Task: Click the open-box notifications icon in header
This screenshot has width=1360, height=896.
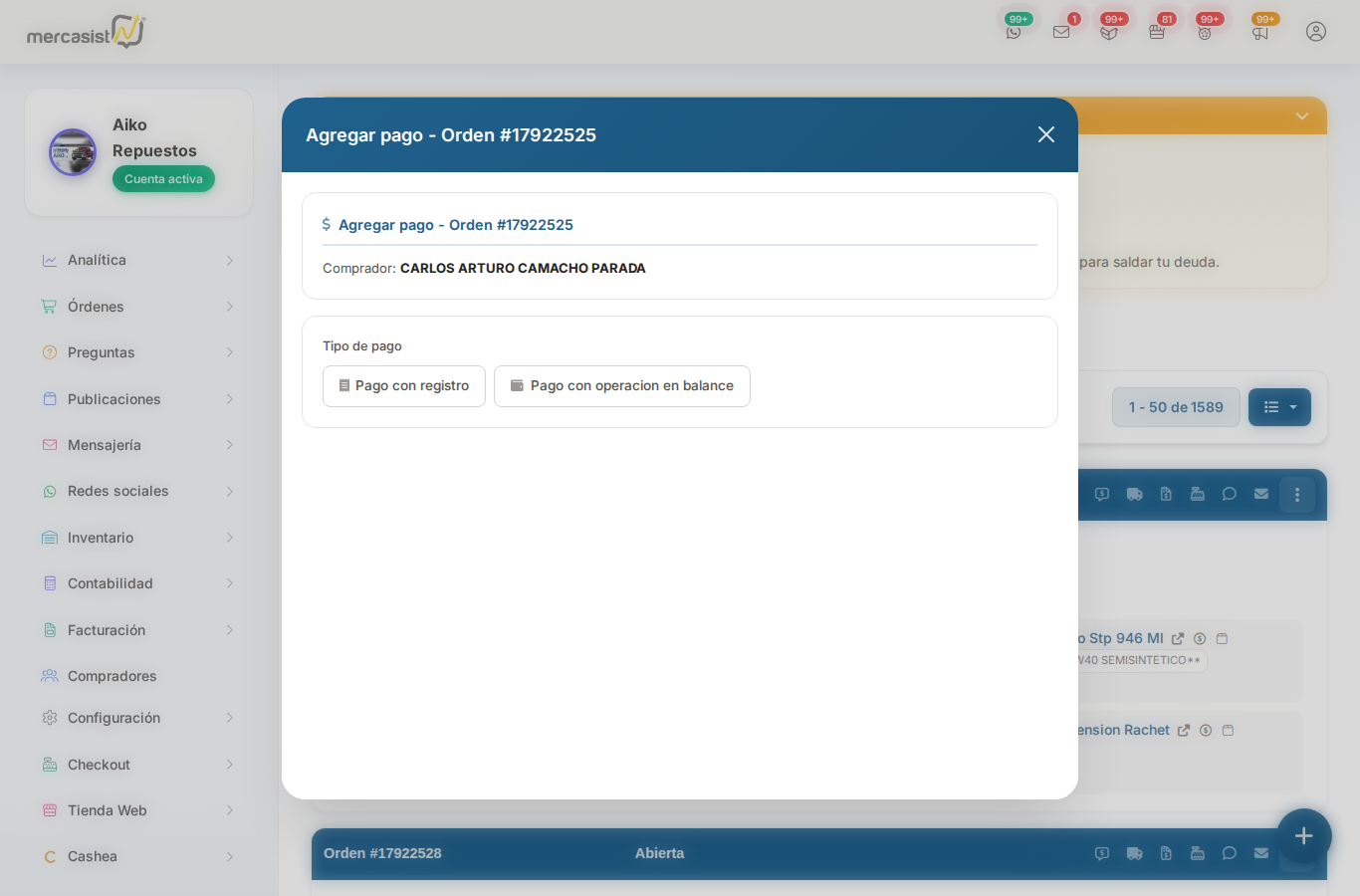Action: coord(1109,32)
